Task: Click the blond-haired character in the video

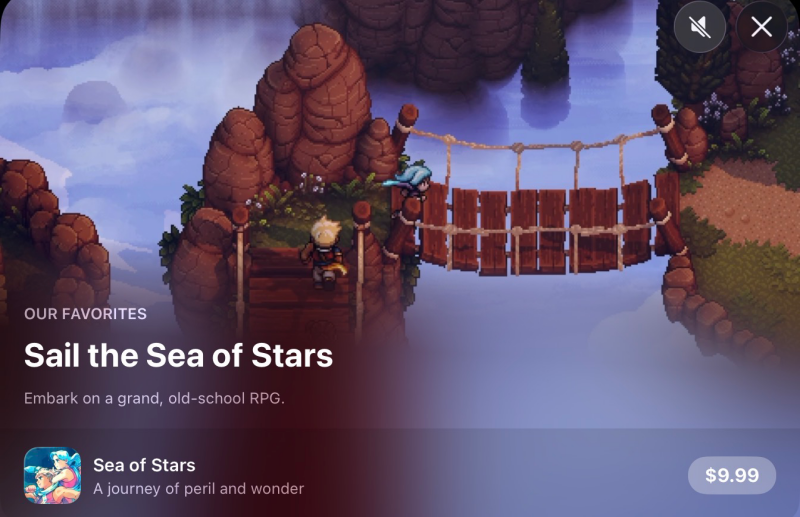Action: (324, 253)
